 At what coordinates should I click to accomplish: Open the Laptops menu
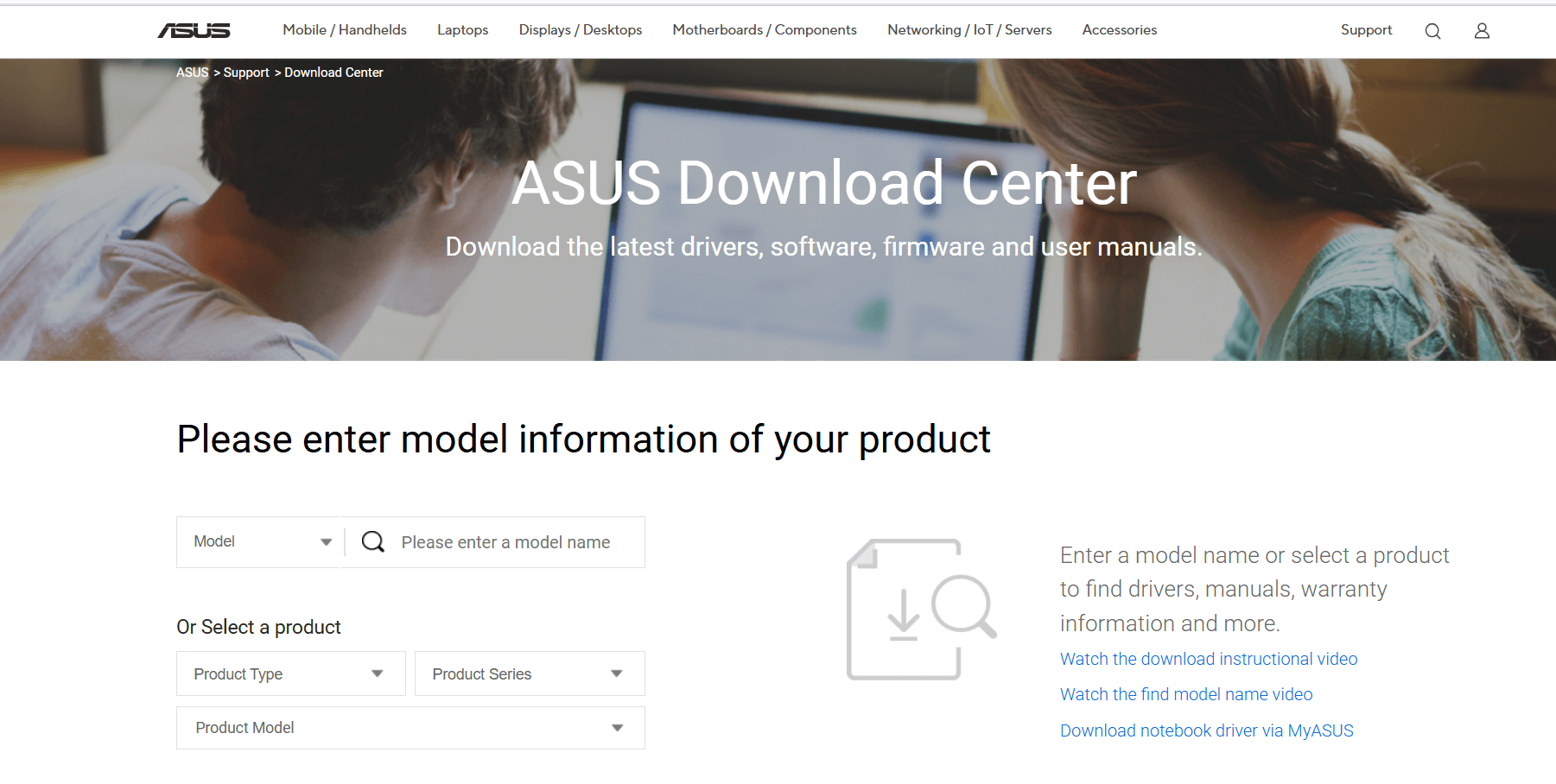pos(462,29)
